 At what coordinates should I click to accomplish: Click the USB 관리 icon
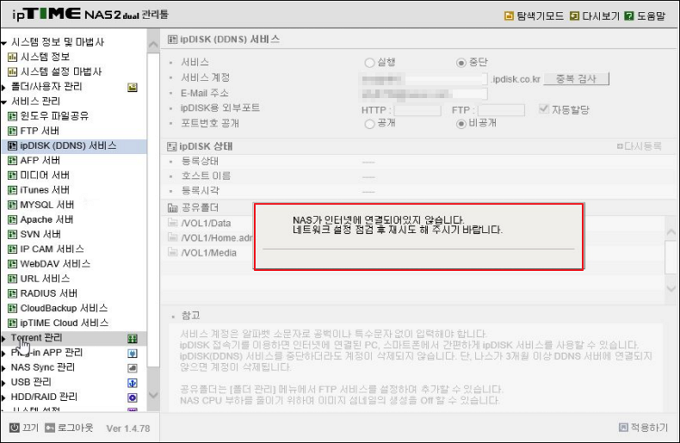132,383
